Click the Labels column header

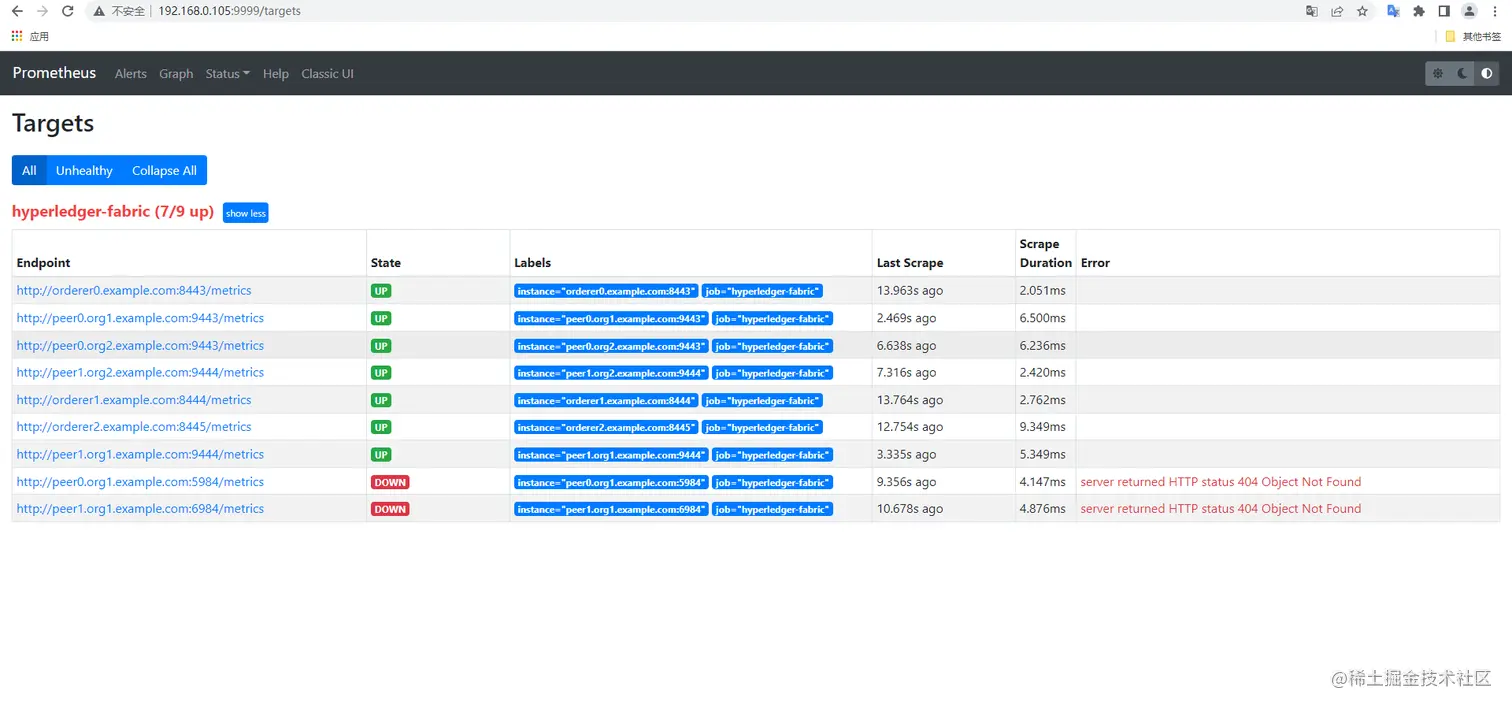click(532, 263)
